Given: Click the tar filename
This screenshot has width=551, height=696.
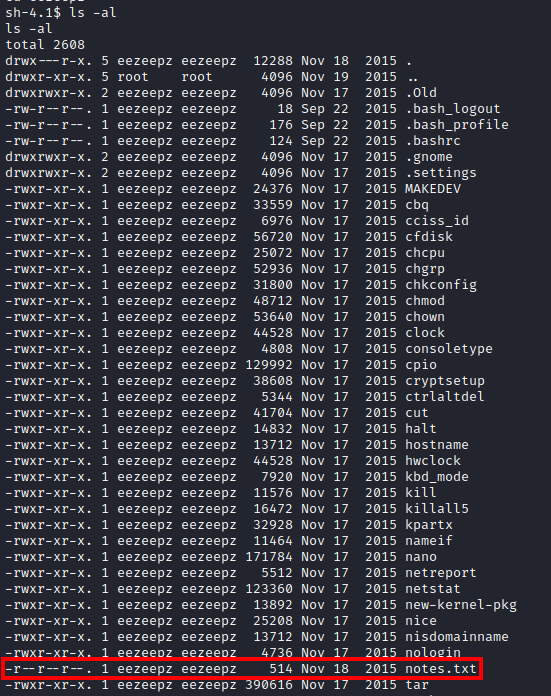Looking at the screenshot, I should click(x=416, y=684).
